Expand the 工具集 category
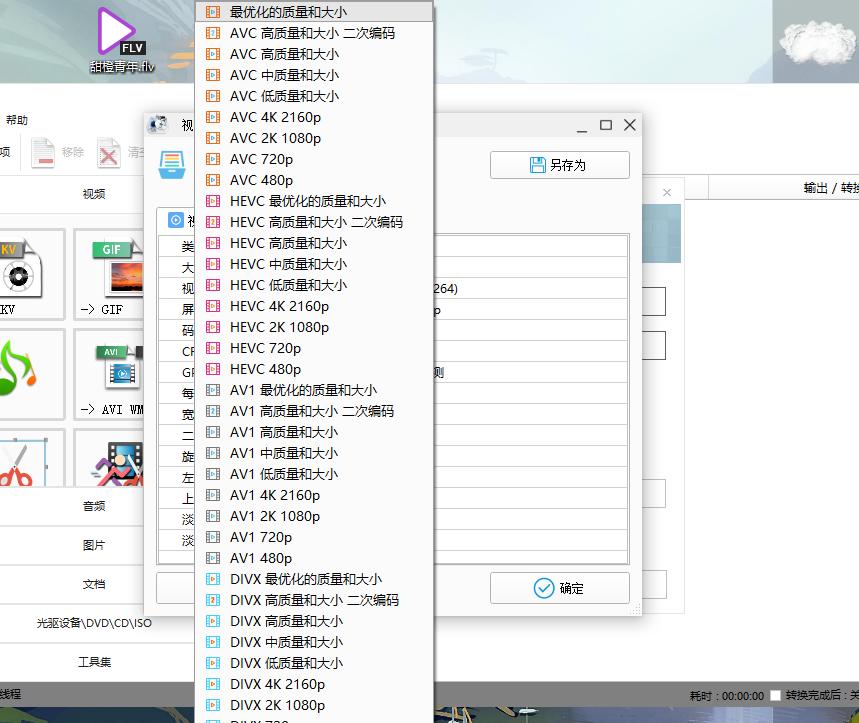Viewport: 859px width, 723px height. [x=94, y=662]
